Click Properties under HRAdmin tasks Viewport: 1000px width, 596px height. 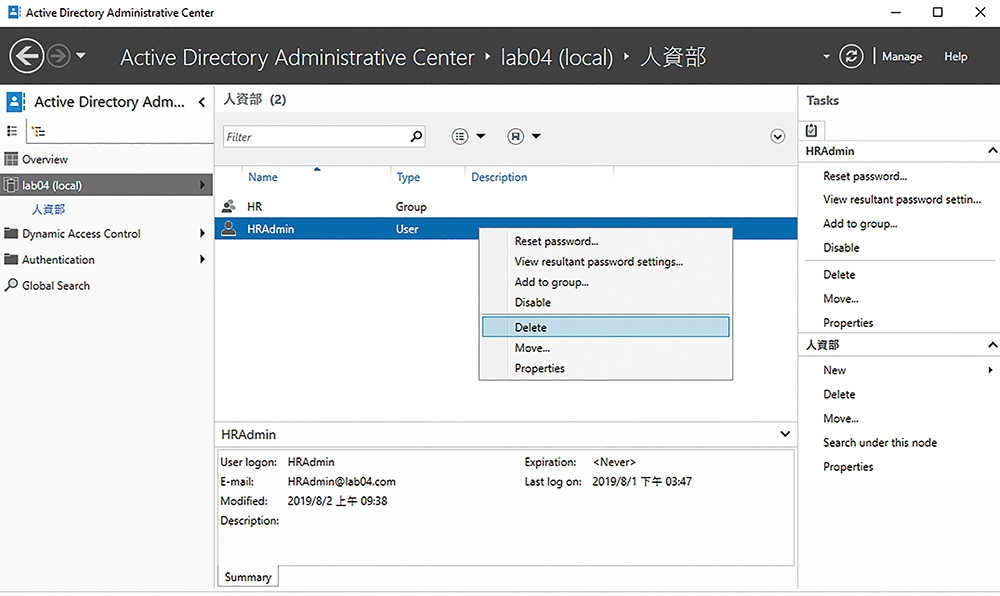(x=848, y=323)
